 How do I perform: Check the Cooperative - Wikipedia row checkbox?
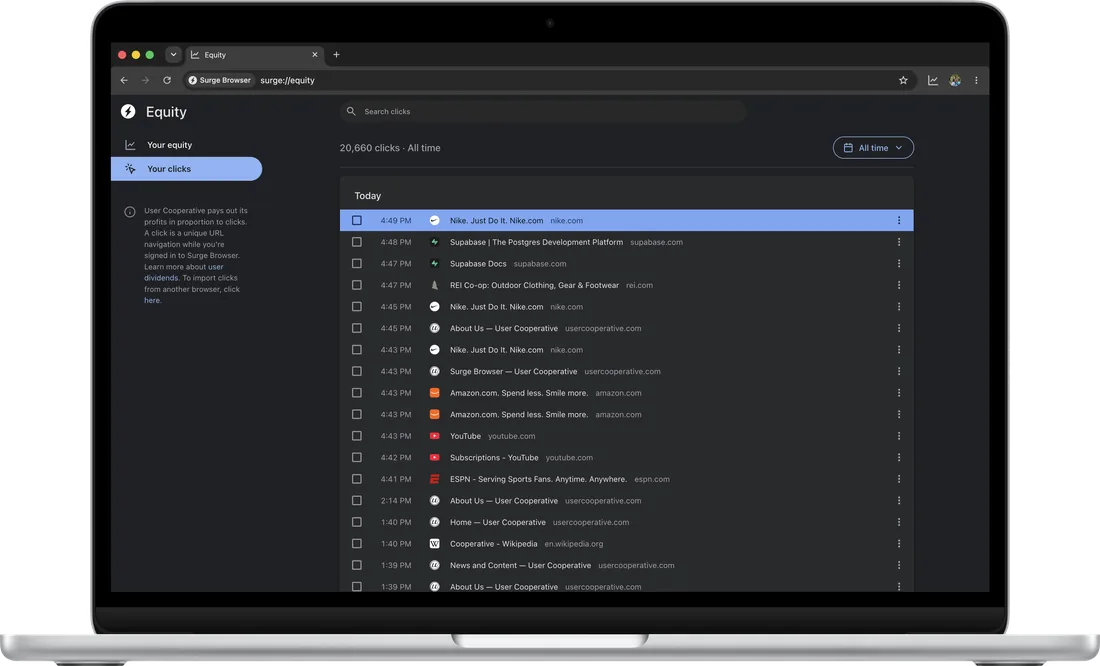[x=356, y=544]
